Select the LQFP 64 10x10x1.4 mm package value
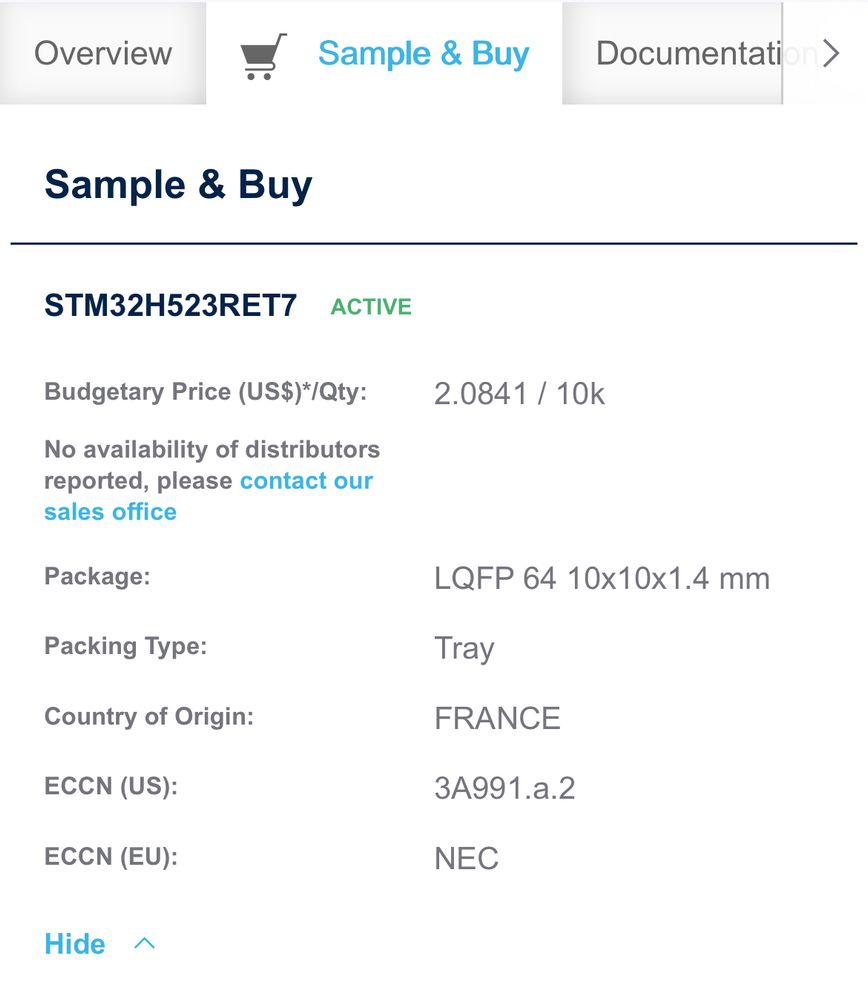Image resolution: width=868 pixels, height=999 pixels. pyautogui.click(x=601, y=578)
